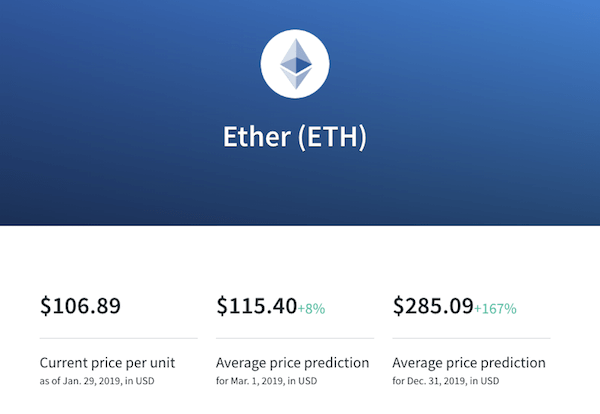This screenshot has width=600, height=414.
Task: Click the divider line under $115.40
Action: (x=295, y=338)
